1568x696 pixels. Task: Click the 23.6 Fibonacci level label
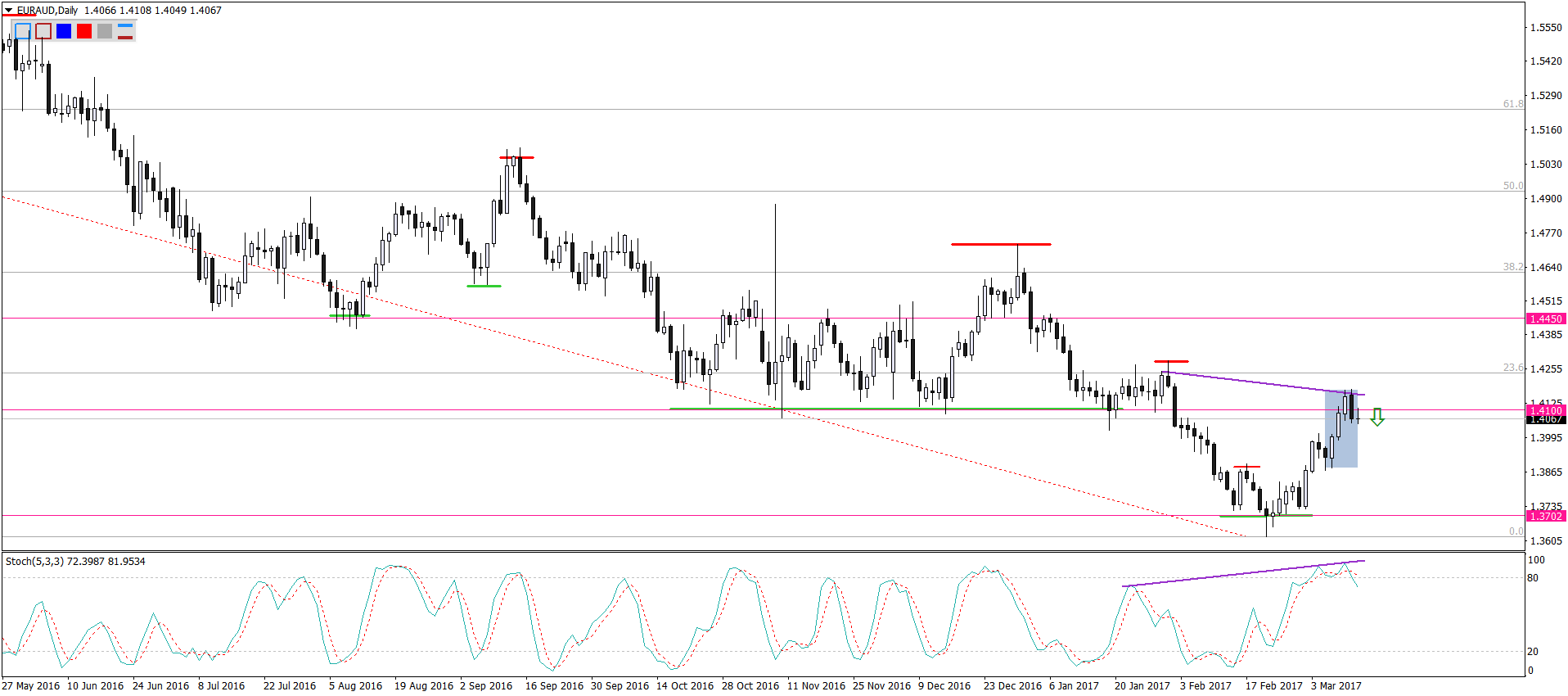tap(1513, 368)
